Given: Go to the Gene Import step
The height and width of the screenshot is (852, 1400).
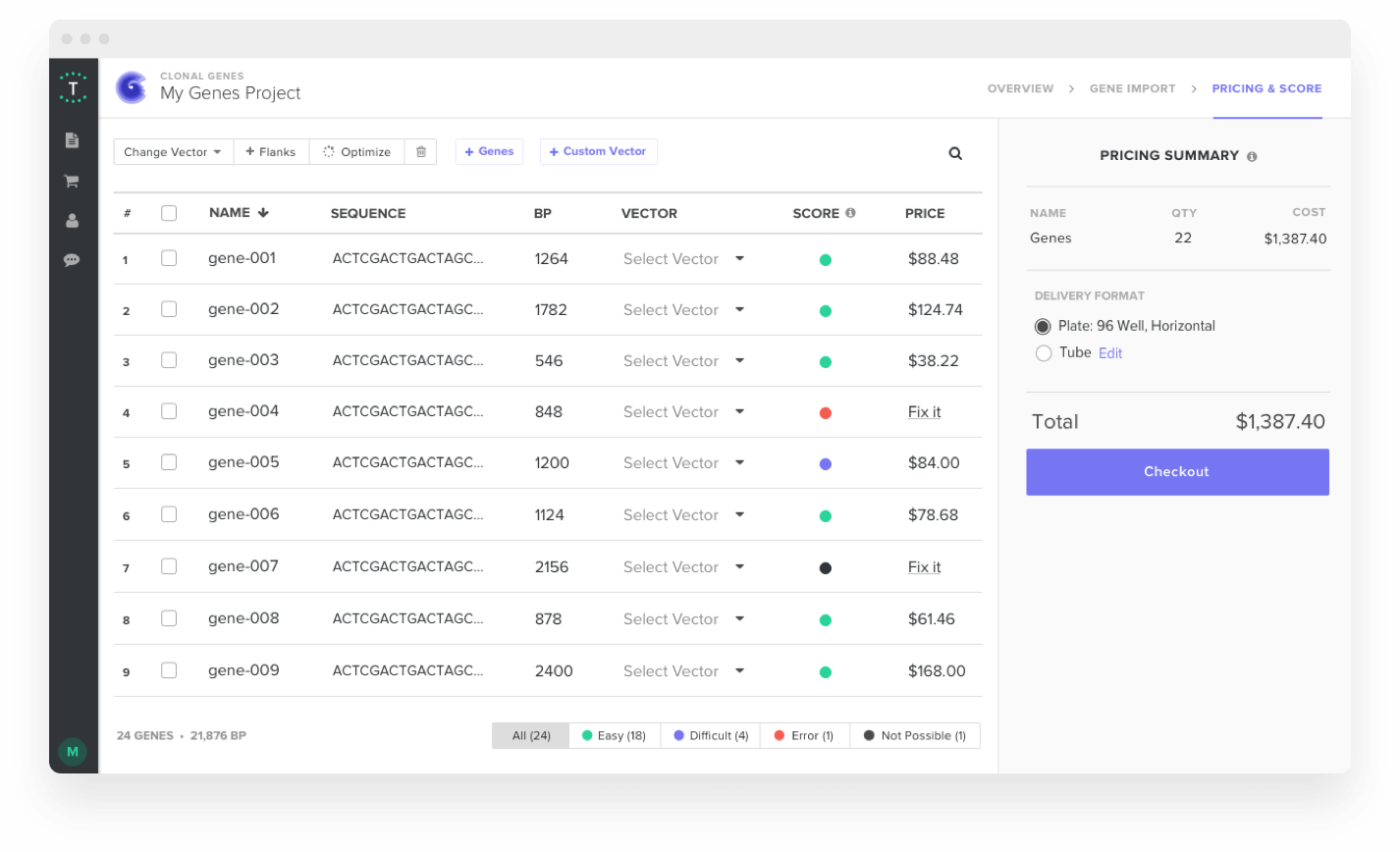Looking at the screenshot, I should pos(1132,88).
